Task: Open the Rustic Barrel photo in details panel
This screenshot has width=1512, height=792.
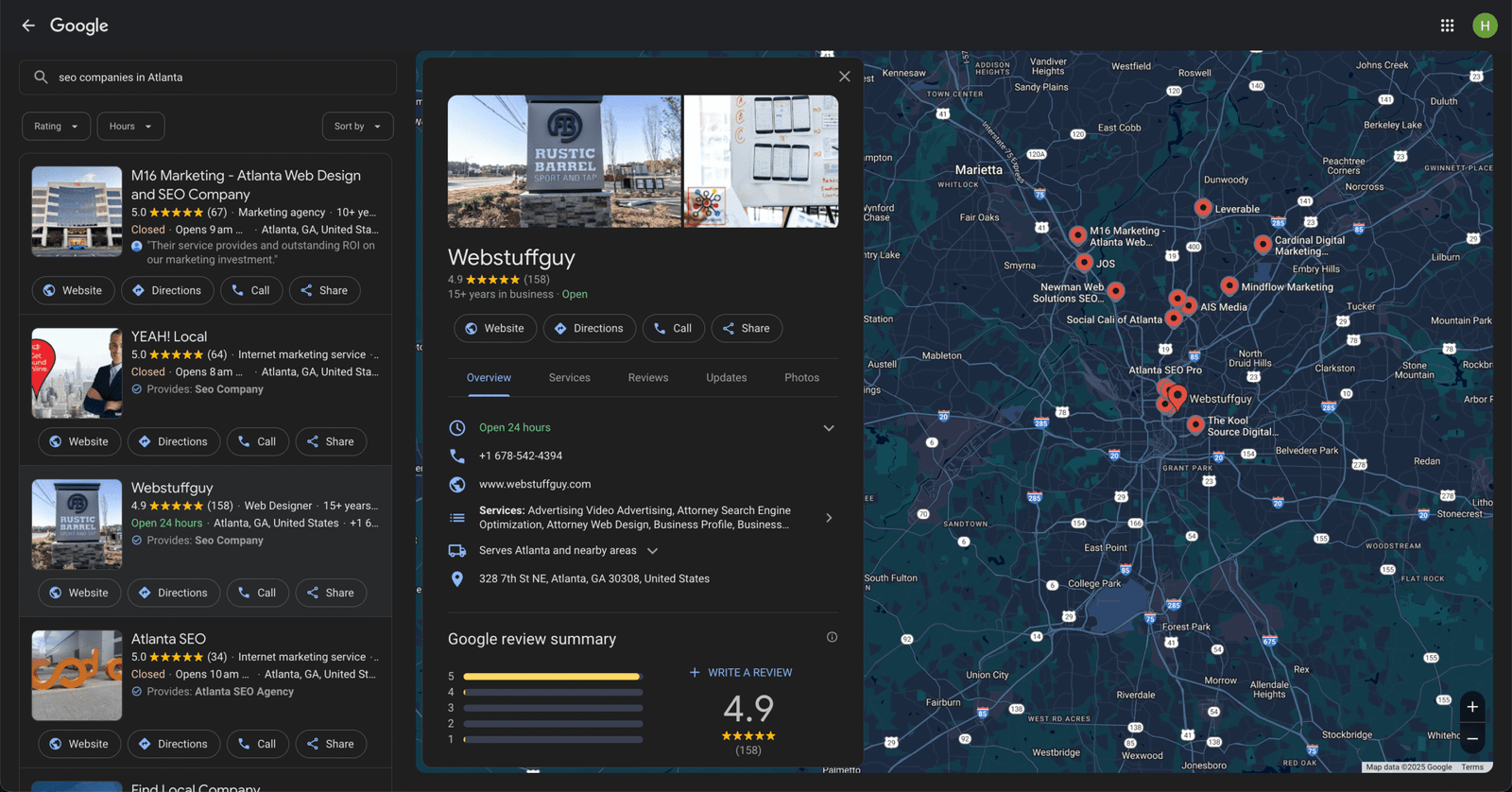Action: click(x=564, y=162)
